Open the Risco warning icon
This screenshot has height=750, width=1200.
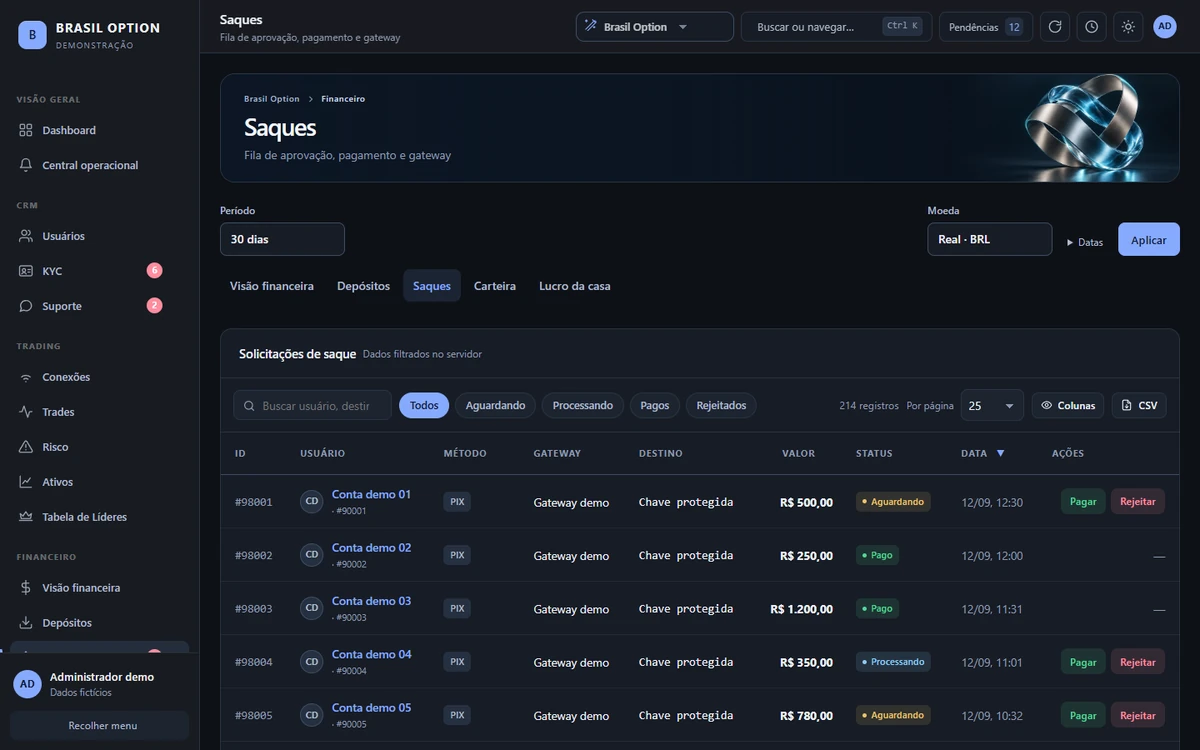(26, 447)
